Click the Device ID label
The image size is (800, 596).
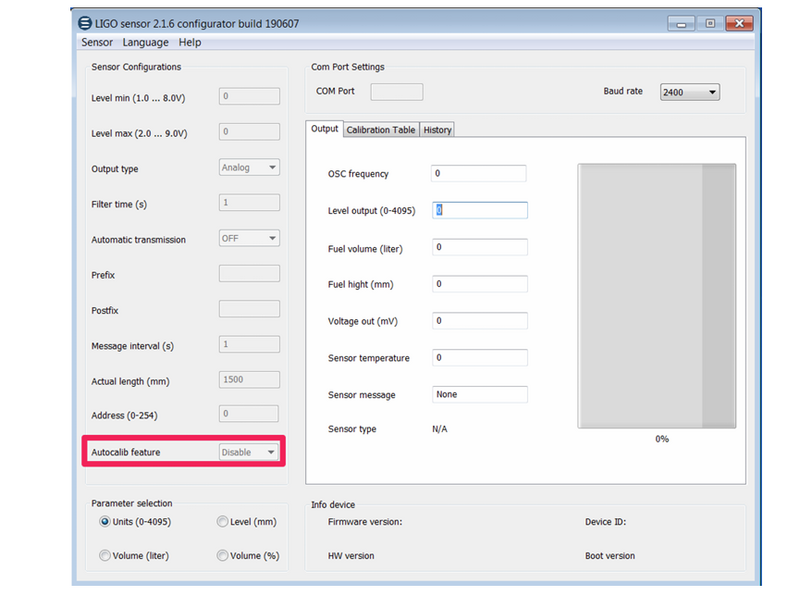click(x=605, y=522)
